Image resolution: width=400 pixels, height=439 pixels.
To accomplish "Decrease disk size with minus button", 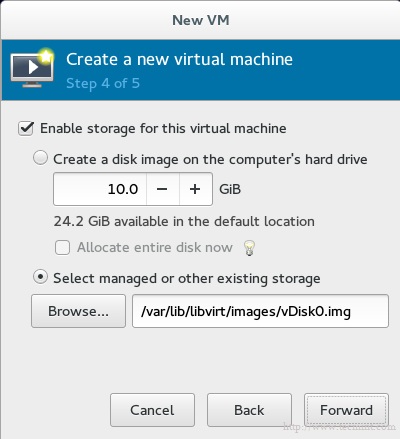I will click(163, 189).
